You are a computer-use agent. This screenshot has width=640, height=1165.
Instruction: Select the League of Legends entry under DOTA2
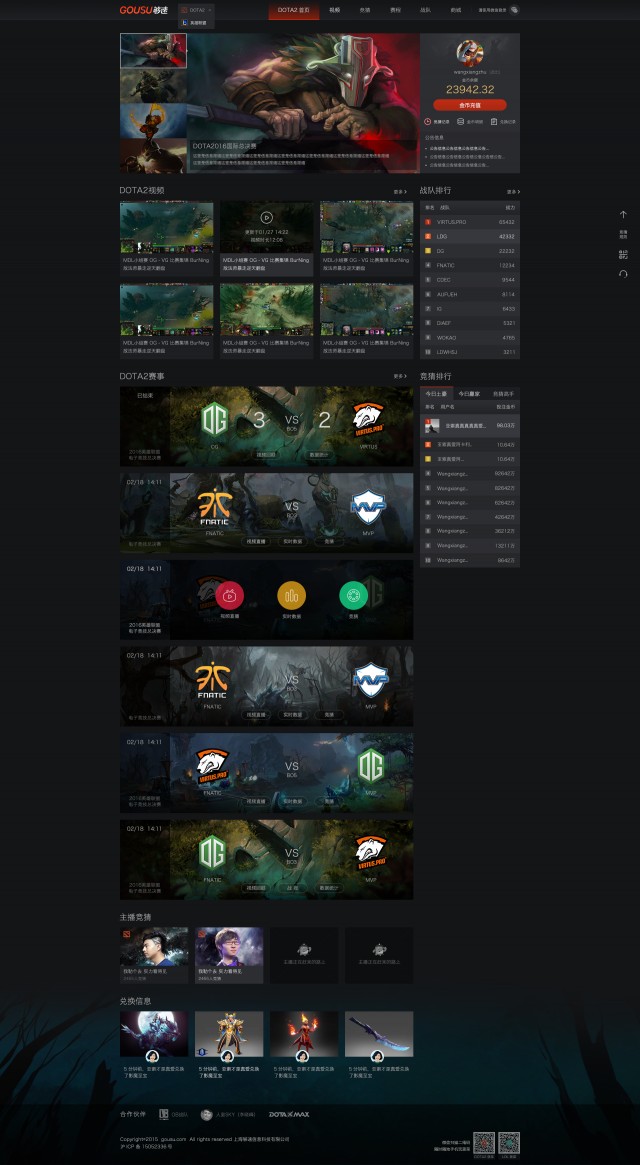click(197, 23)
